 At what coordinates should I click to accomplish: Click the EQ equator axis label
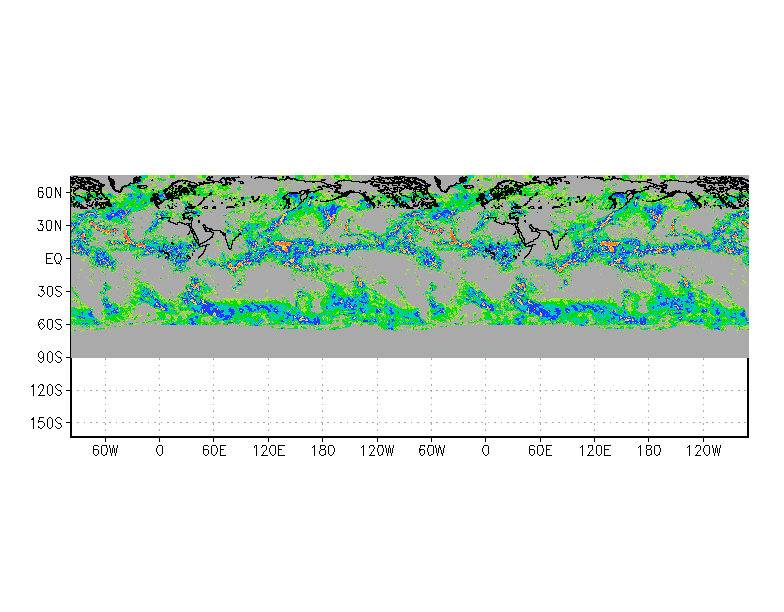(x=54, y=259)
